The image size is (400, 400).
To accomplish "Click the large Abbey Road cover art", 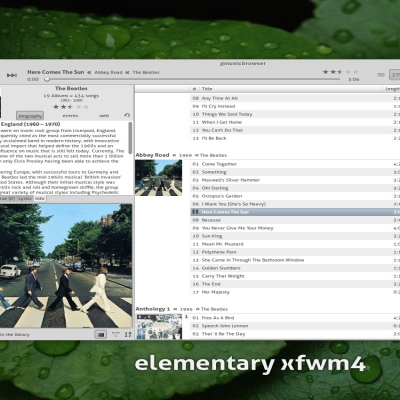I will [x=66, y=266].
